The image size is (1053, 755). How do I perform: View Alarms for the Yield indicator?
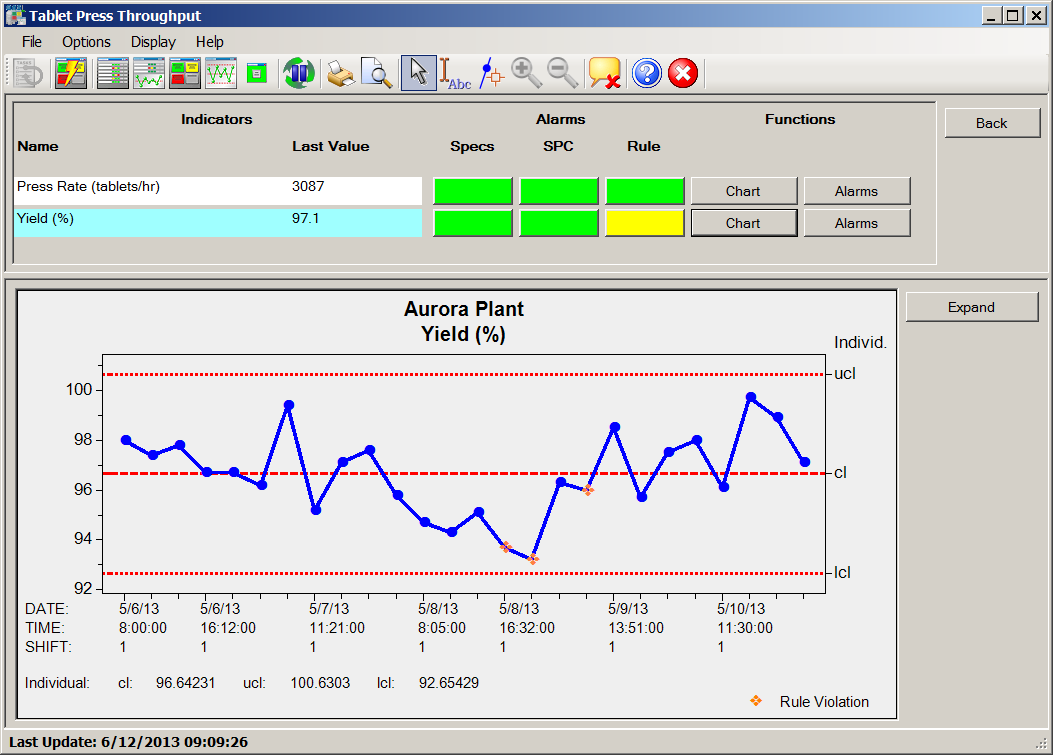tap(856, 222)
